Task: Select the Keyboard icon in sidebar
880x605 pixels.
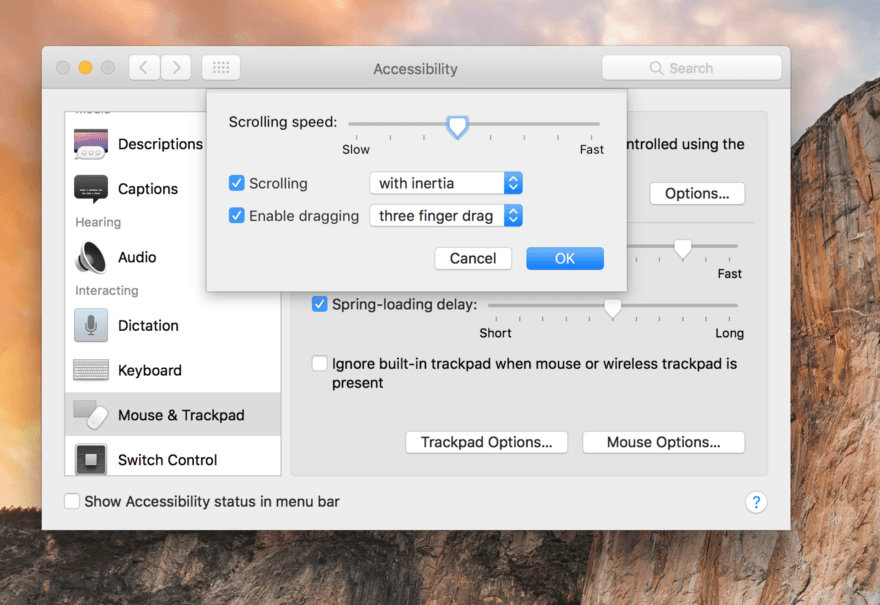Action: [x=91, y=370]
